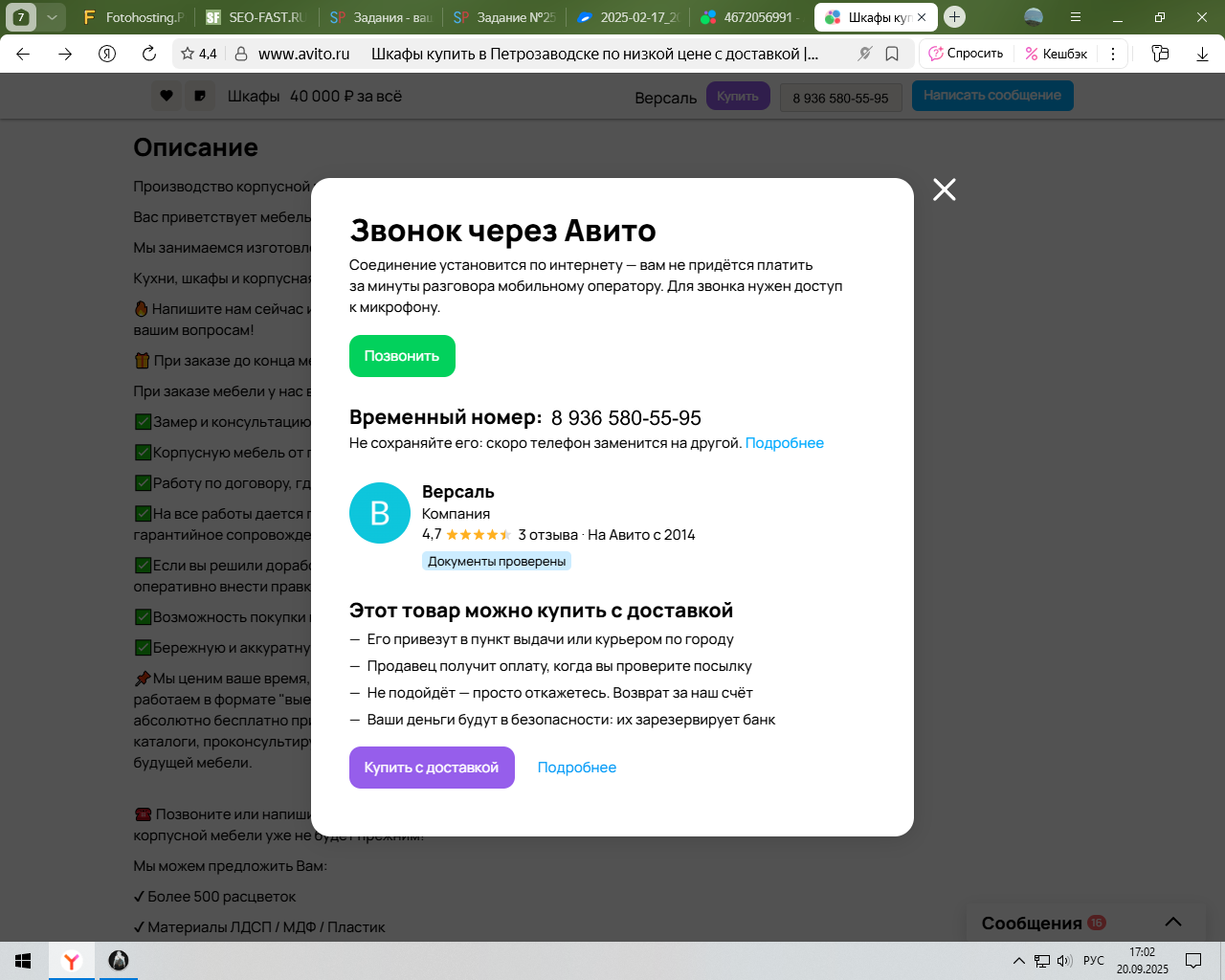Image resolution: width=1225 pixels, height=980 pixels.
Task: Open the browser downloads icon
Action: 1202,54
